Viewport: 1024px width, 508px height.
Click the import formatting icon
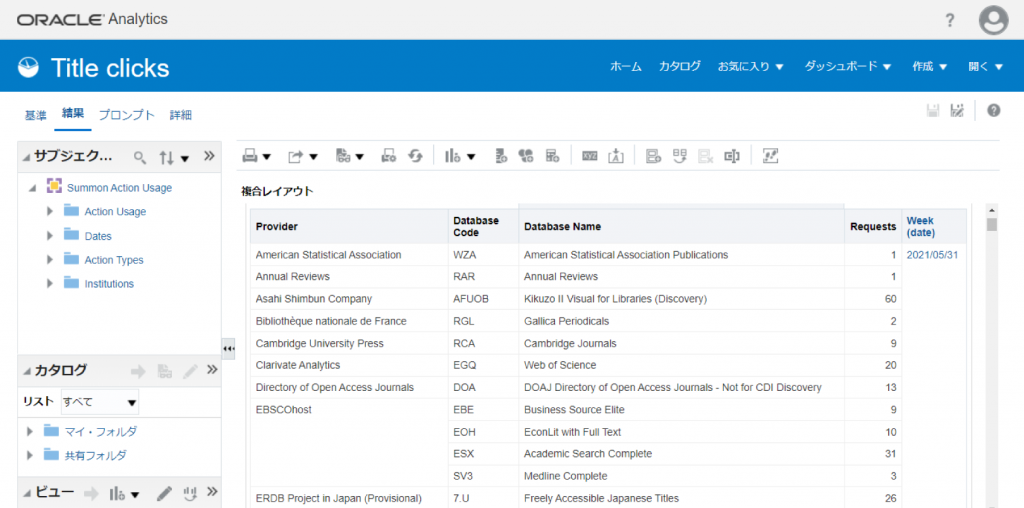click(616, 156)
